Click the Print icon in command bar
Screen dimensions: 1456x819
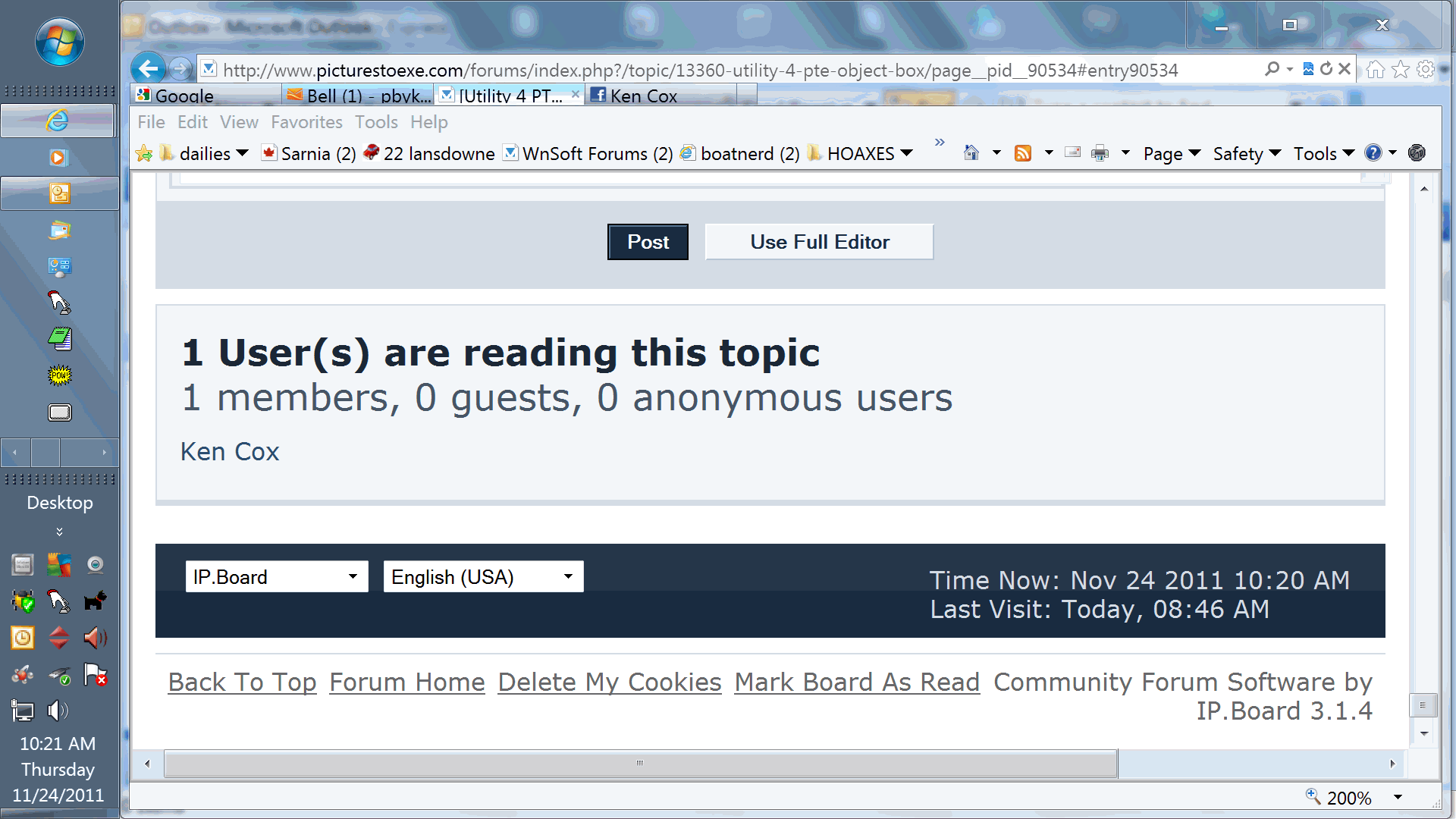click(1100, 153)
